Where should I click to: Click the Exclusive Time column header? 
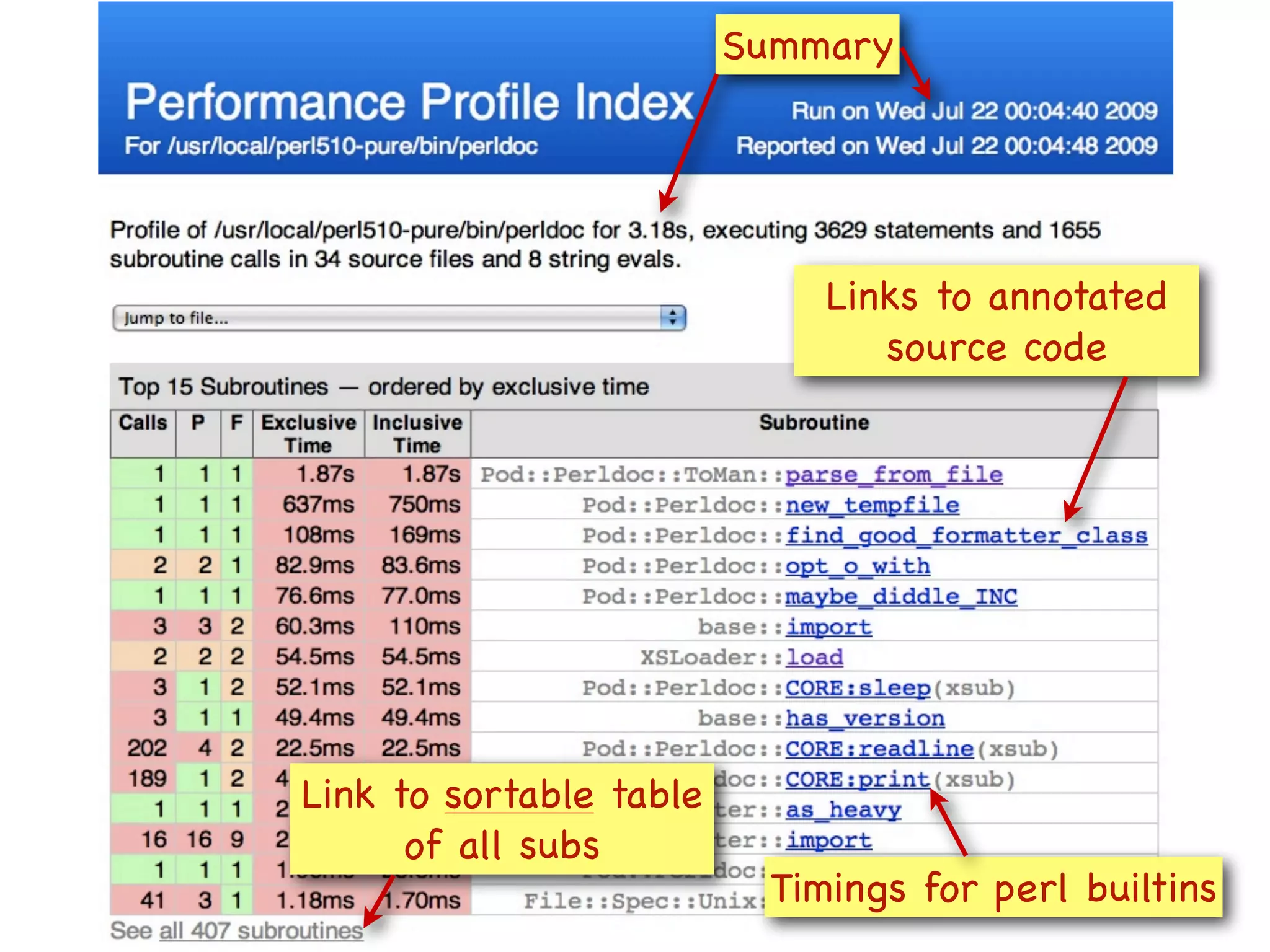309,433
